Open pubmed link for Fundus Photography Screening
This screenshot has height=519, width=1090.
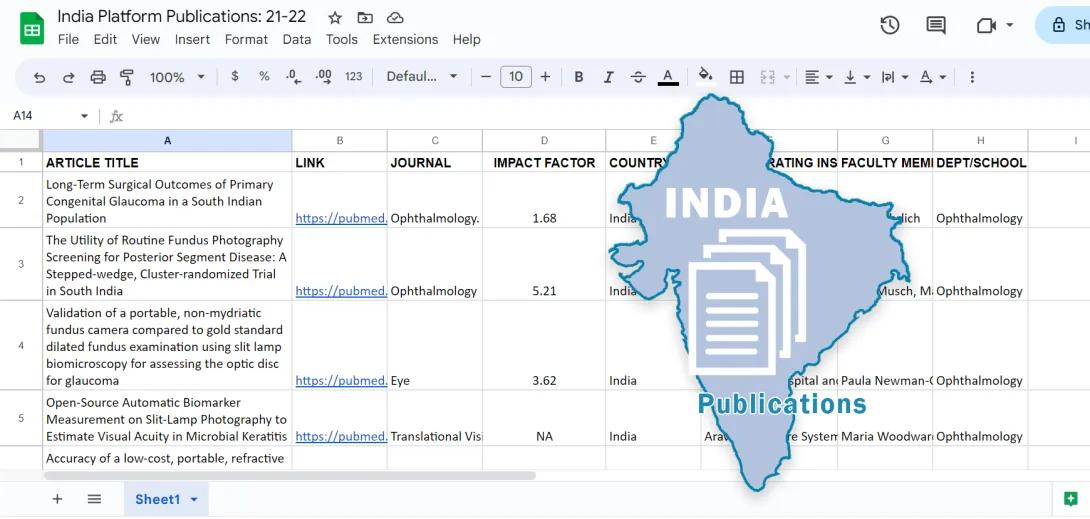point(341,291)
